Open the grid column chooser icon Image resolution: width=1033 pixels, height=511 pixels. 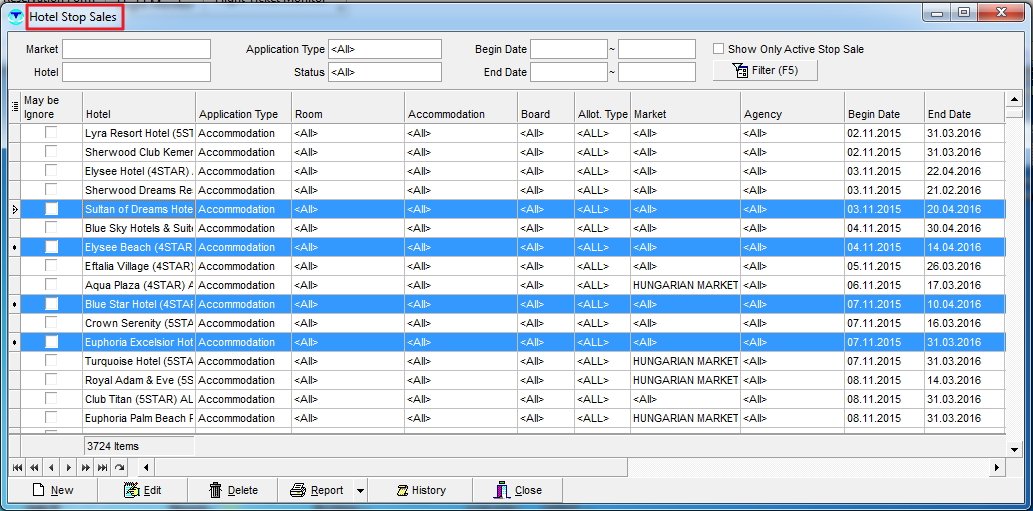tap(14, 106)
